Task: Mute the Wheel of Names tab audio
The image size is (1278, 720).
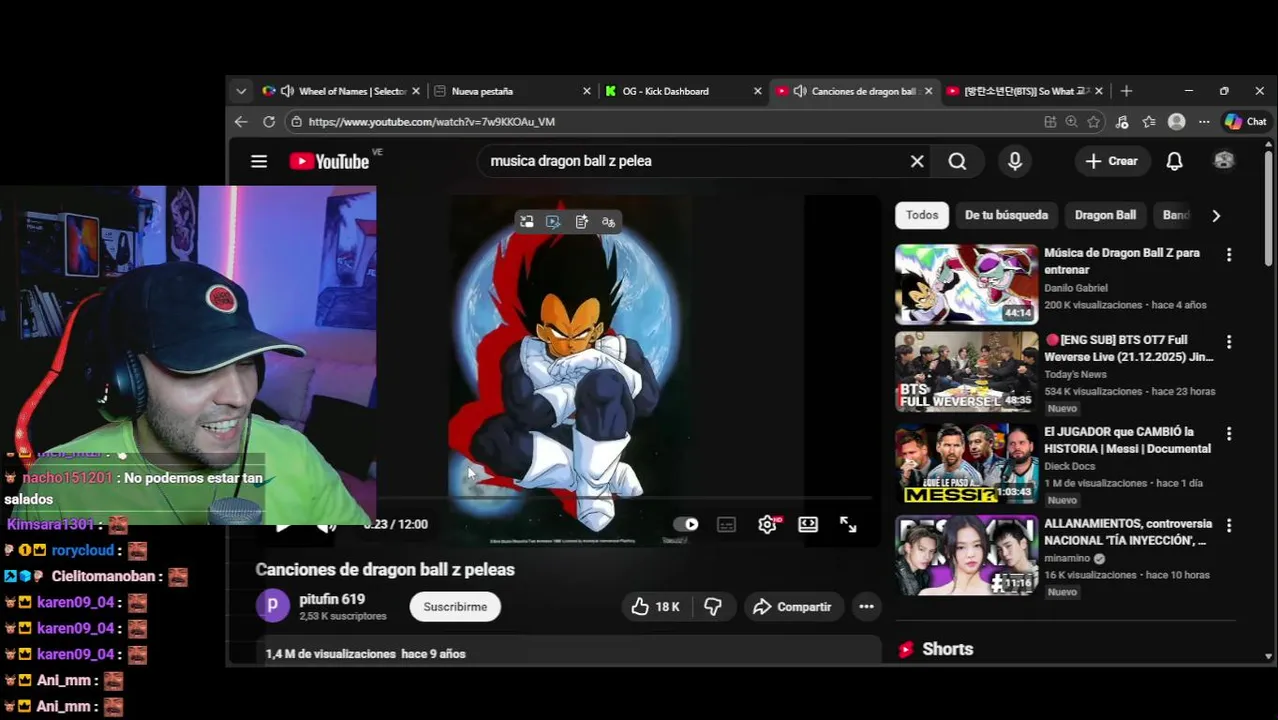Action: [287, 91]
